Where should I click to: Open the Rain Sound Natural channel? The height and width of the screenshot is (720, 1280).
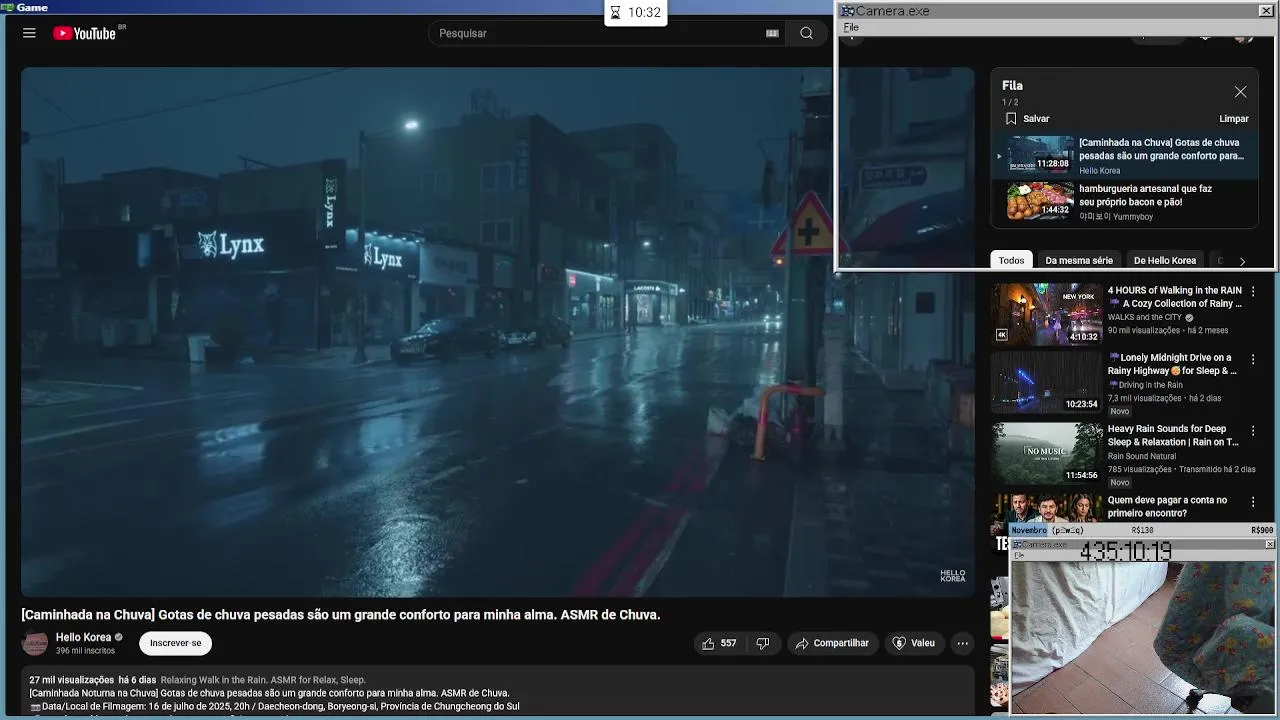[x=1142, y=456]
